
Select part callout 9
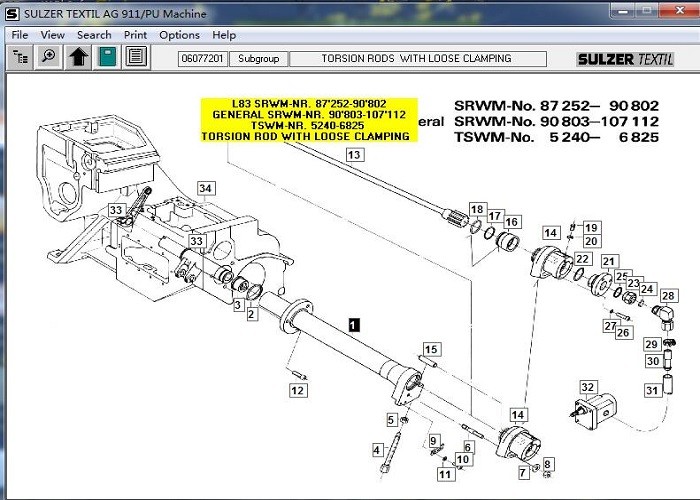click(x=433, y=441)
